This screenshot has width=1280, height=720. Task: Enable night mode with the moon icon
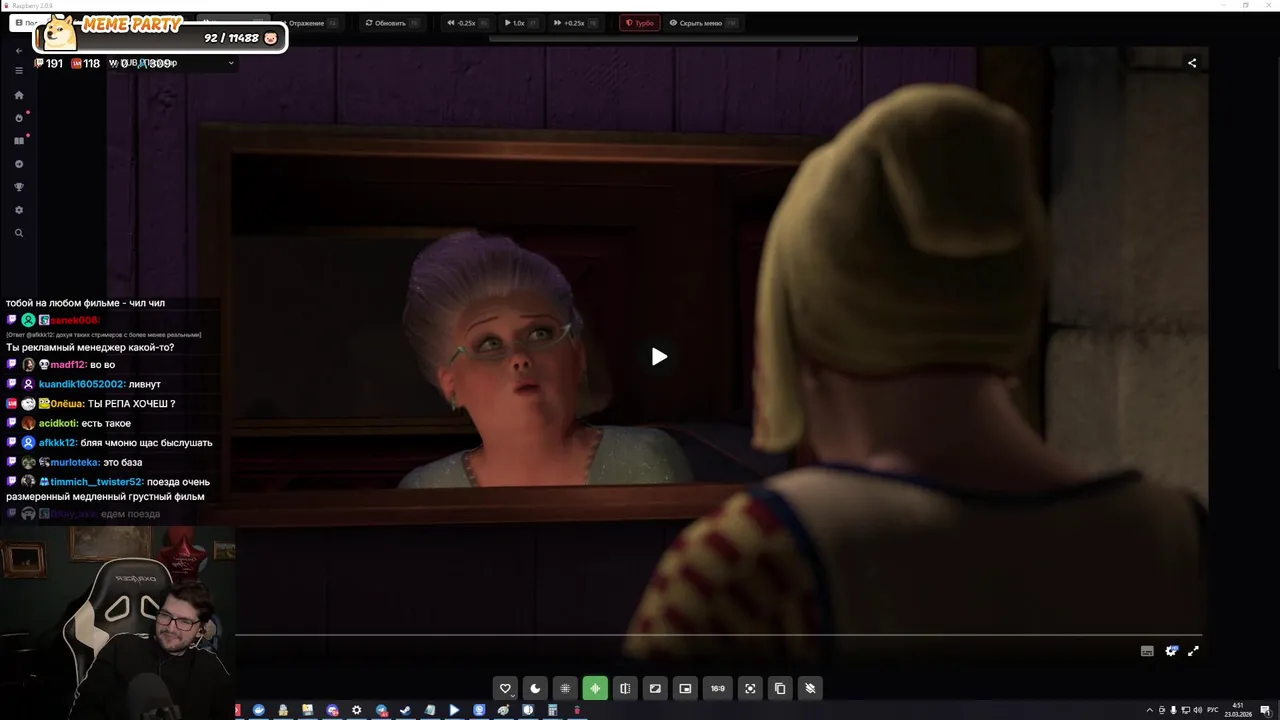tap(535, 688)
